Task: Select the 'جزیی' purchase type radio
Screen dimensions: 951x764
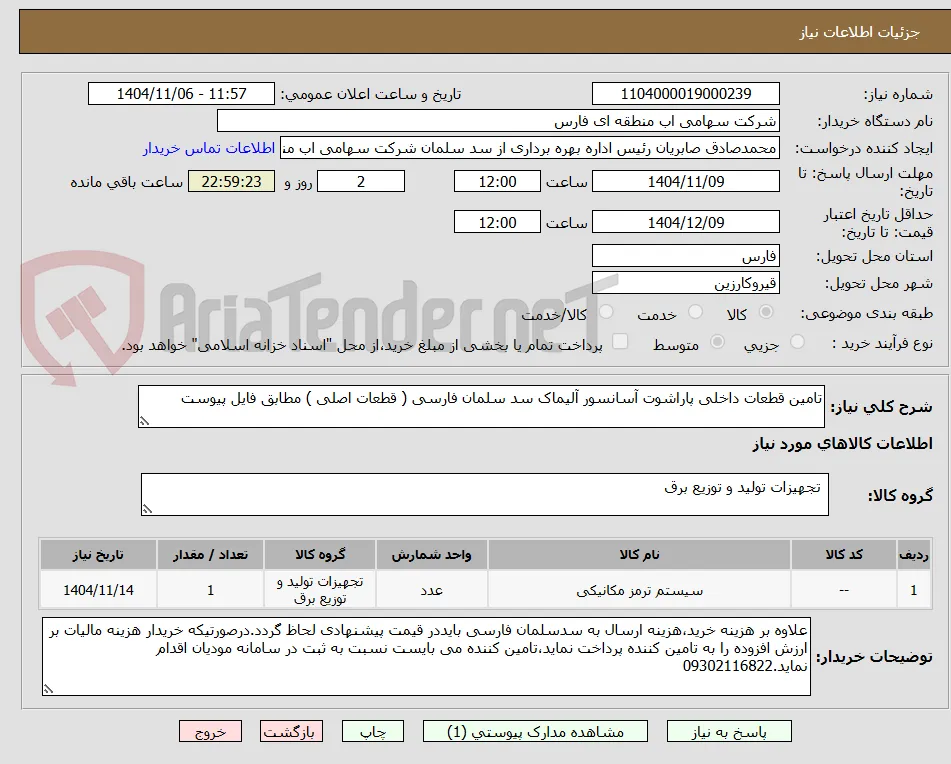Action: tap(798, 342)
